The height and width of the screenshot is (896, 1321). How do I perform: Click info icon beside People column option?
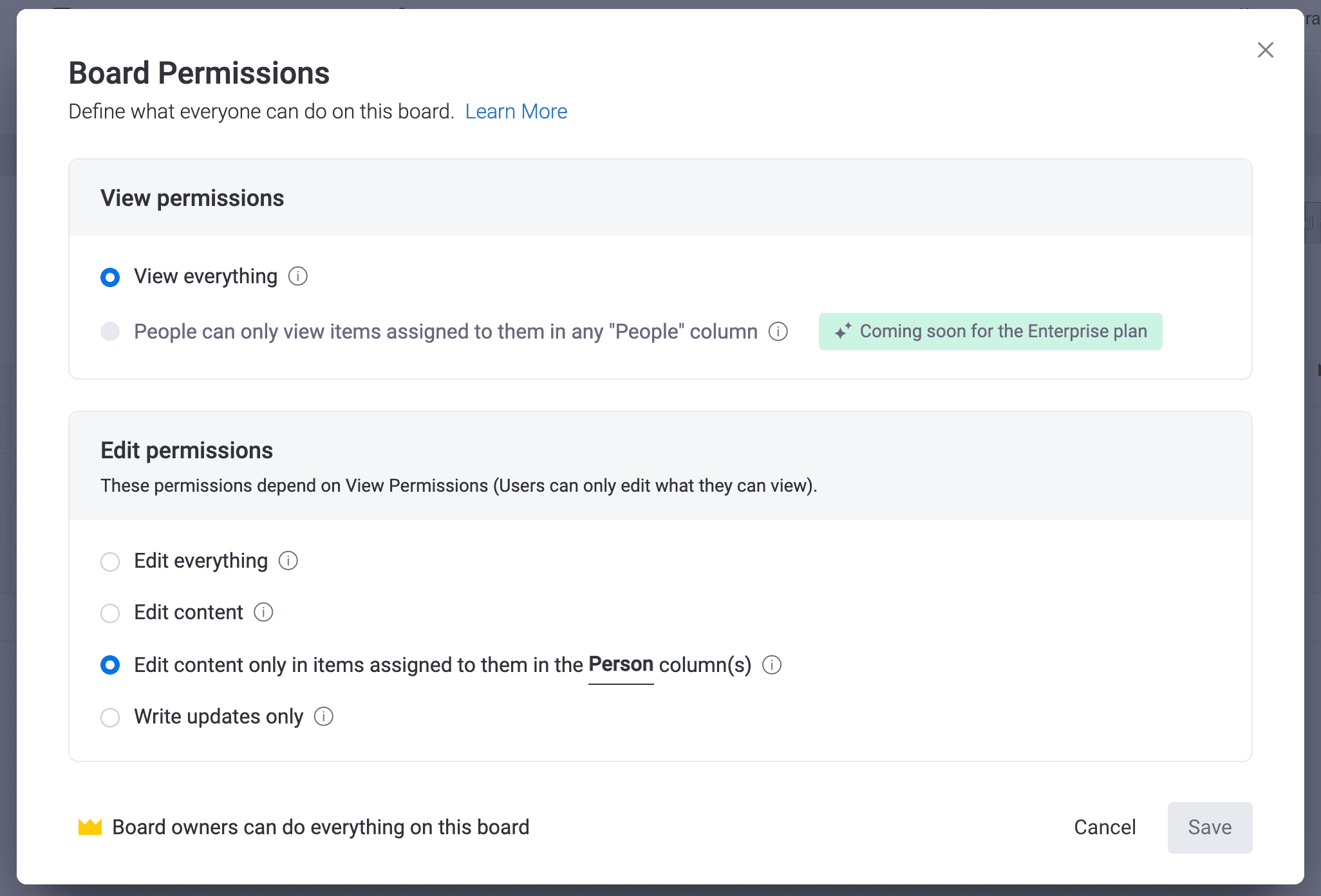click(778, 331)
